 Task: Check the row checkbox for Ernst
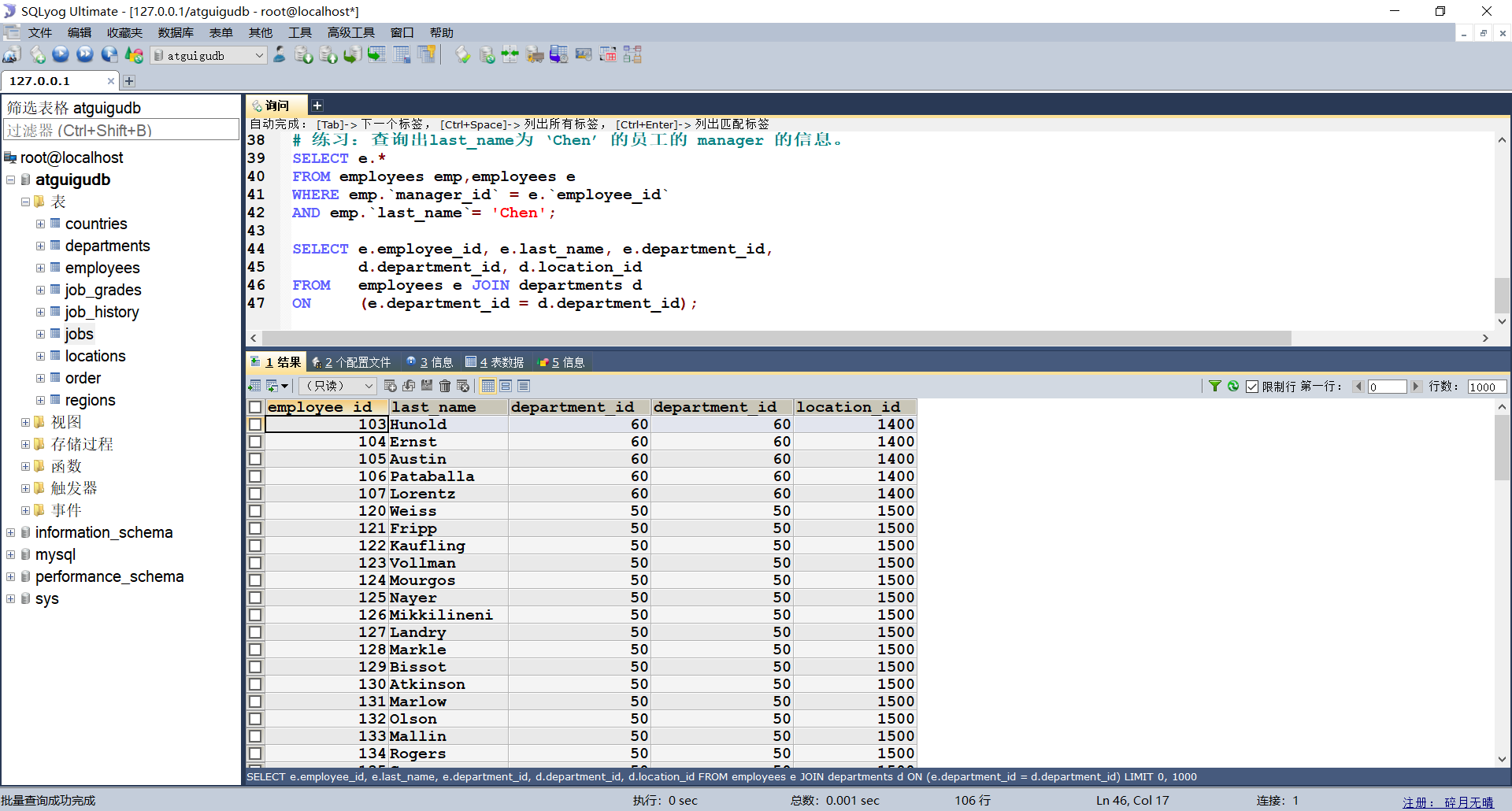pyautogui.click(x=255, y=442)
